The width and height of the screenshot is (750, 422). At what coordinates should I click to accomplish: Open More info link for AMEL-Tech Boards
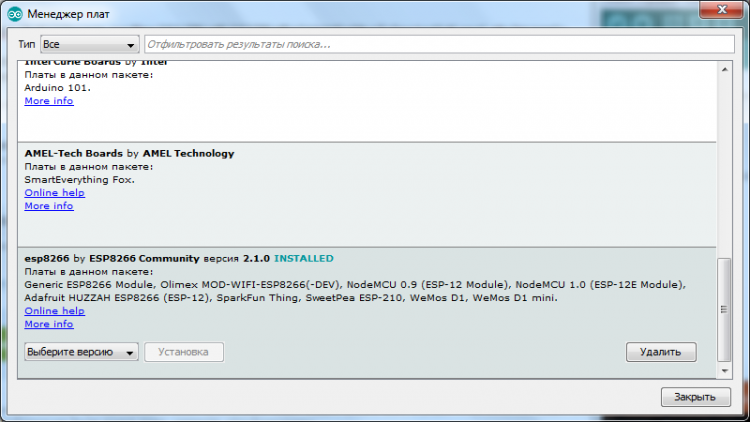coord(49,206)
